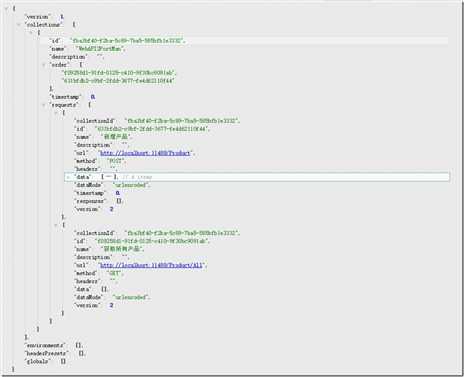The width and height of the screenshot is (464, 377).
Task: Select "collectionId" value in the GET request
Action: coord(181,233)
